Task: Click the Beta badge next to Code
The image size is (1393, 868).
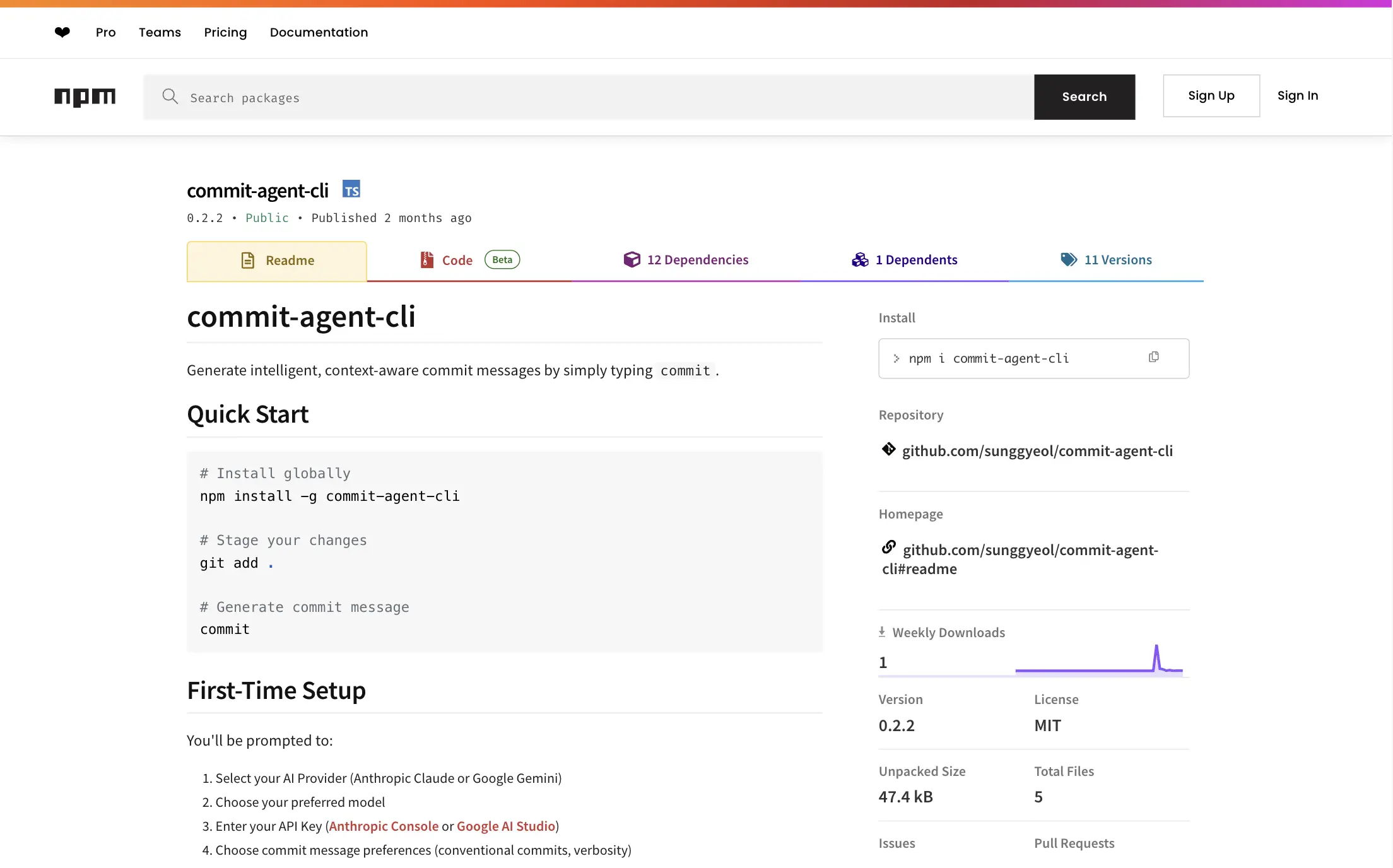Action: click(502, 259)
